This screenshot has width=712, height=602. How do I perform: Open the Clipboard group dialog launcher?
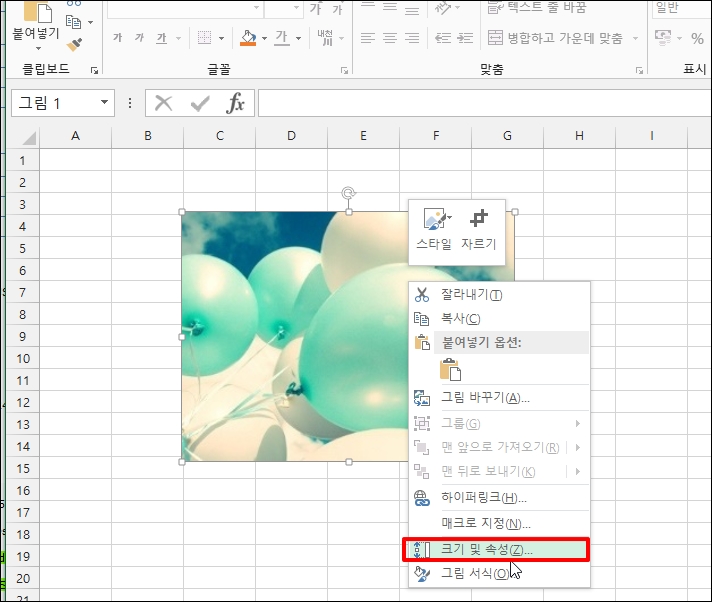click(x=94, y=70)
